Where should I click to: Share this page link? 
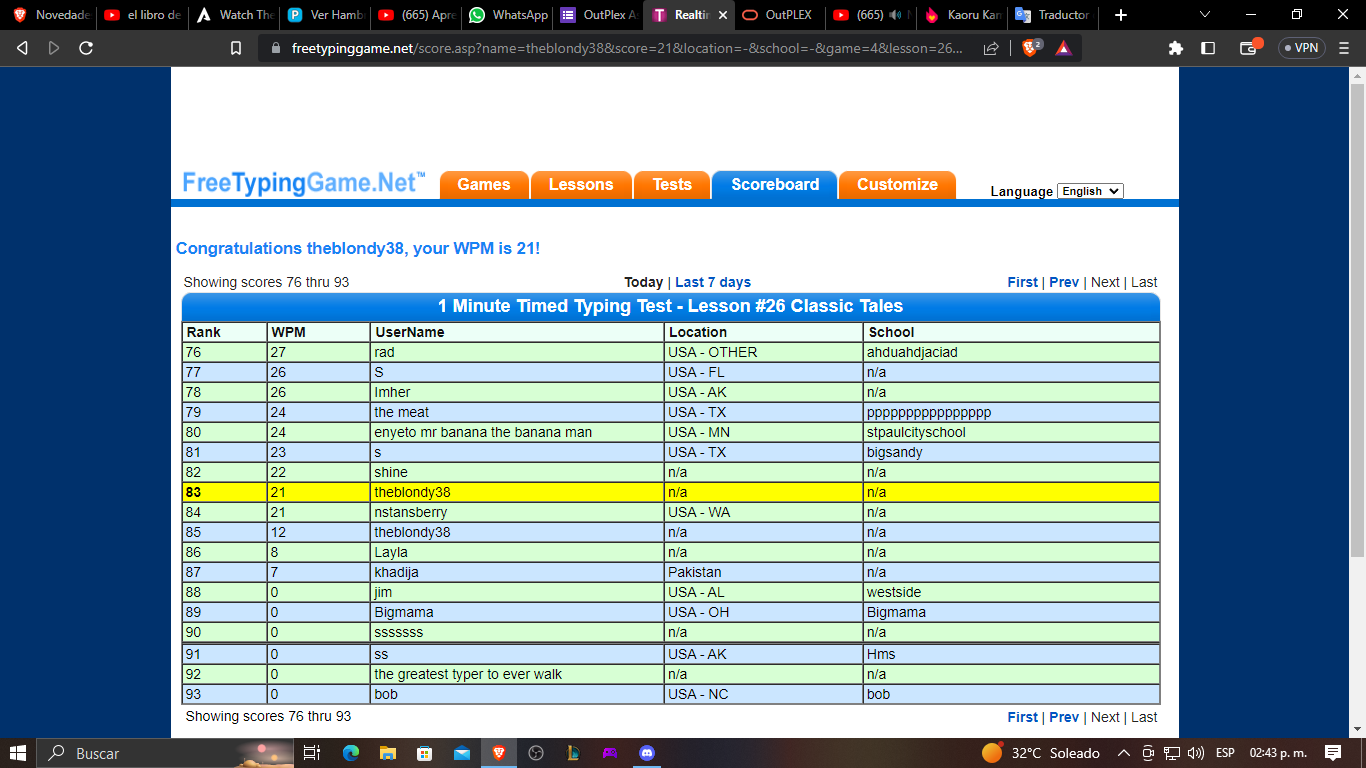pyautogui.click(x=991, y=48)
